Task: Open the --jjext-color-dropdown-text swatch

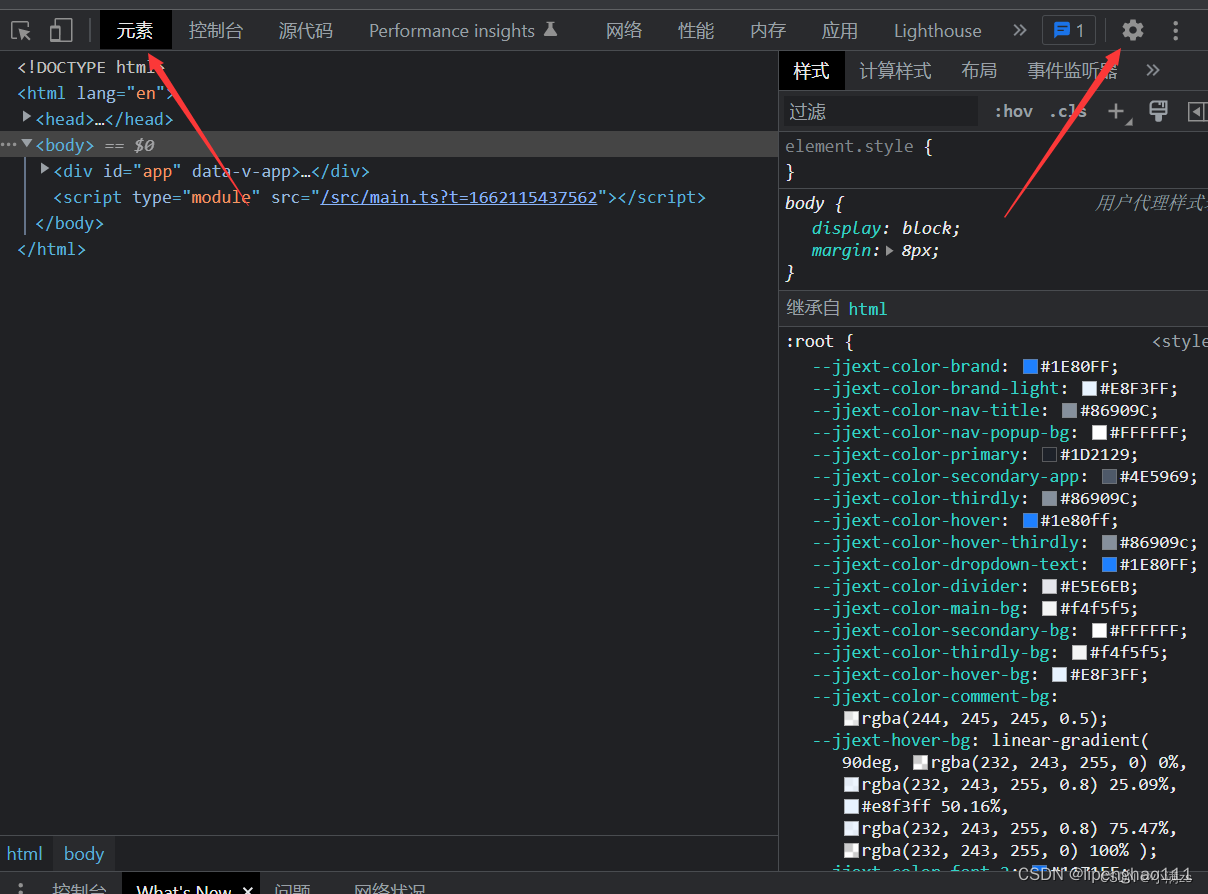Action: pos(1109,564)
